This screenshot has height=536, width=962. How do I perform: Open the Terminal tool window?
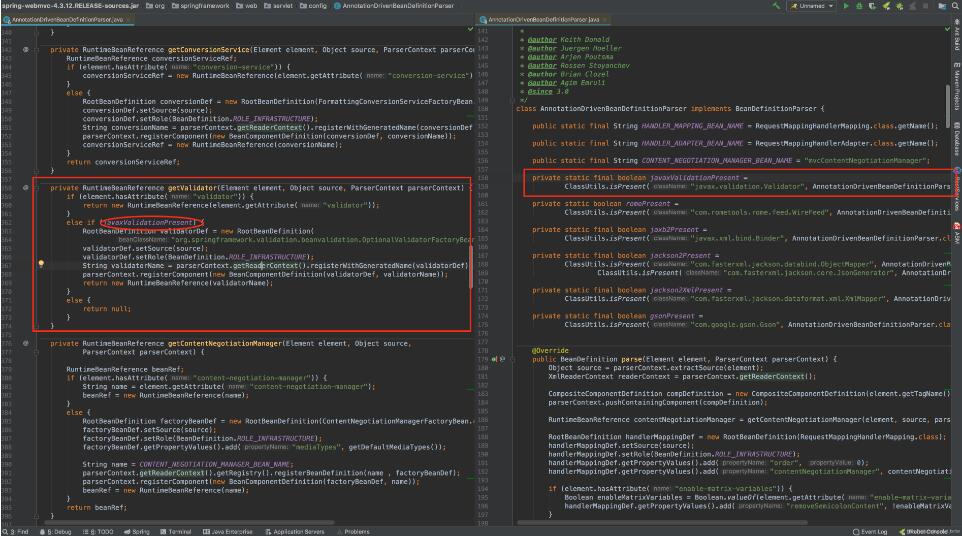(x=175, y=532)
